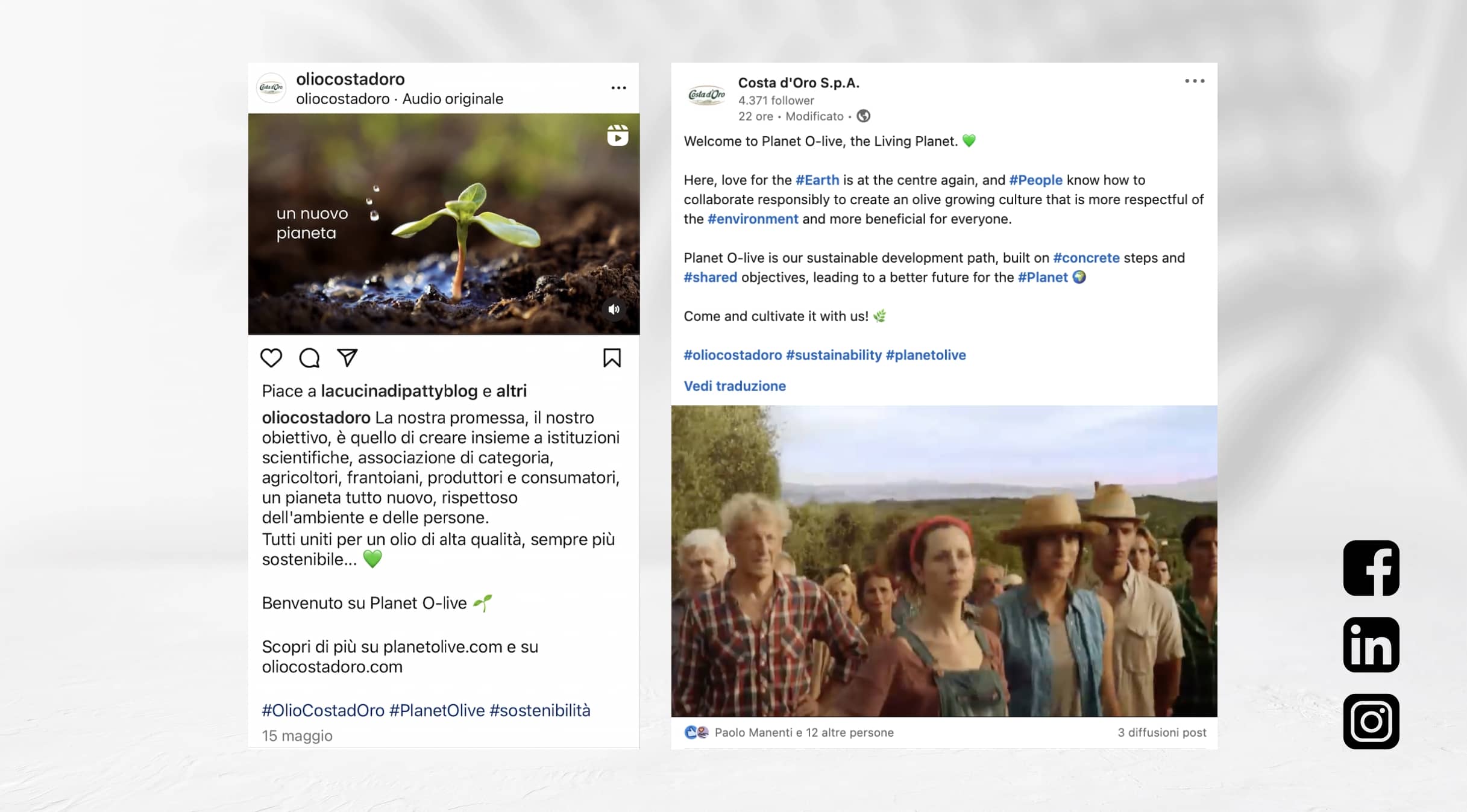Screen dimensions: 1467x812
Task: Open lacucinadipattyblog in likes line
Action: tap(399, 391)
